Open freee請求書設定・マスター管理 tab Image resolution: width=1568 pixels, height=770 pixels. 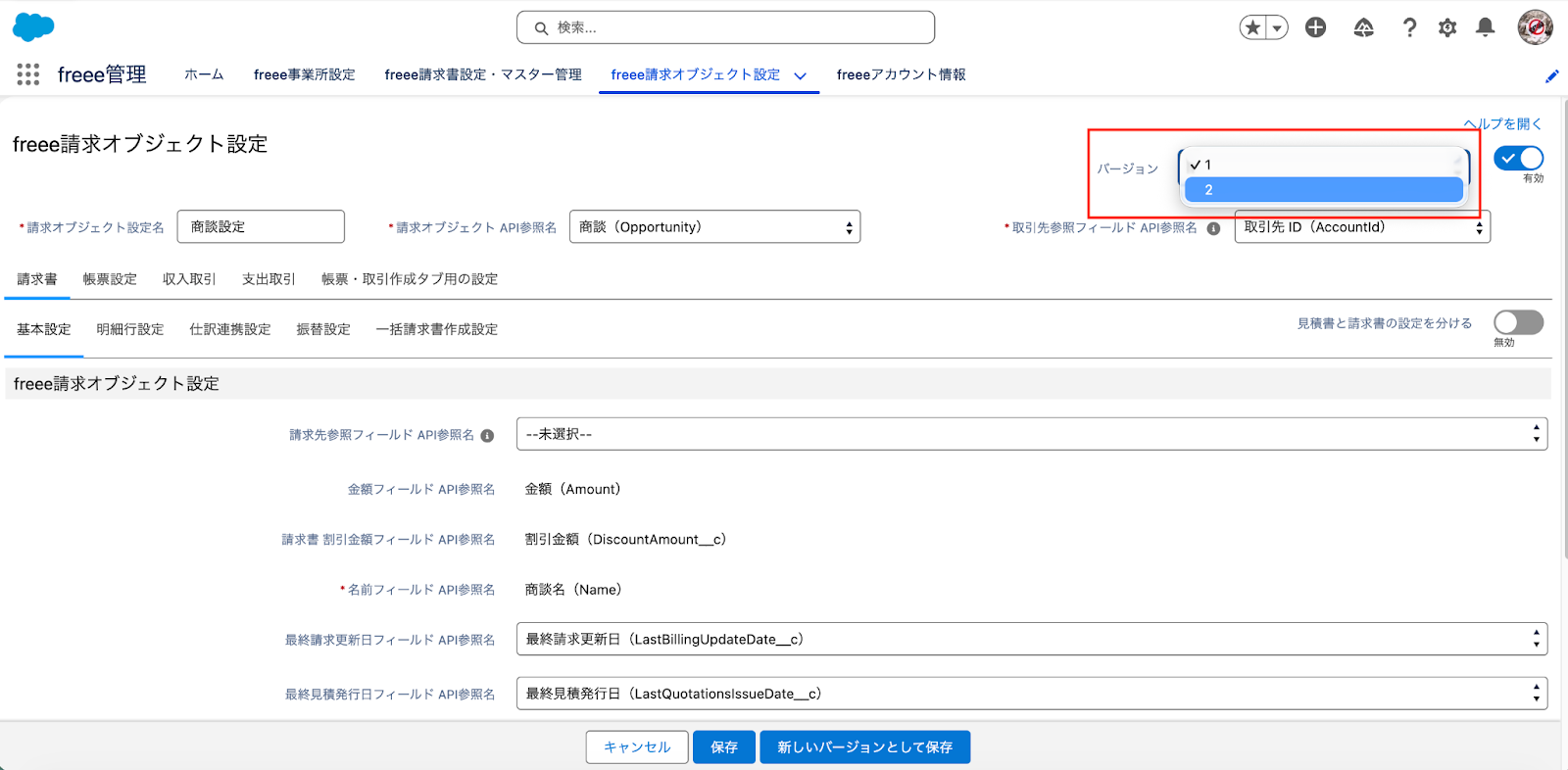coord(483,74)
